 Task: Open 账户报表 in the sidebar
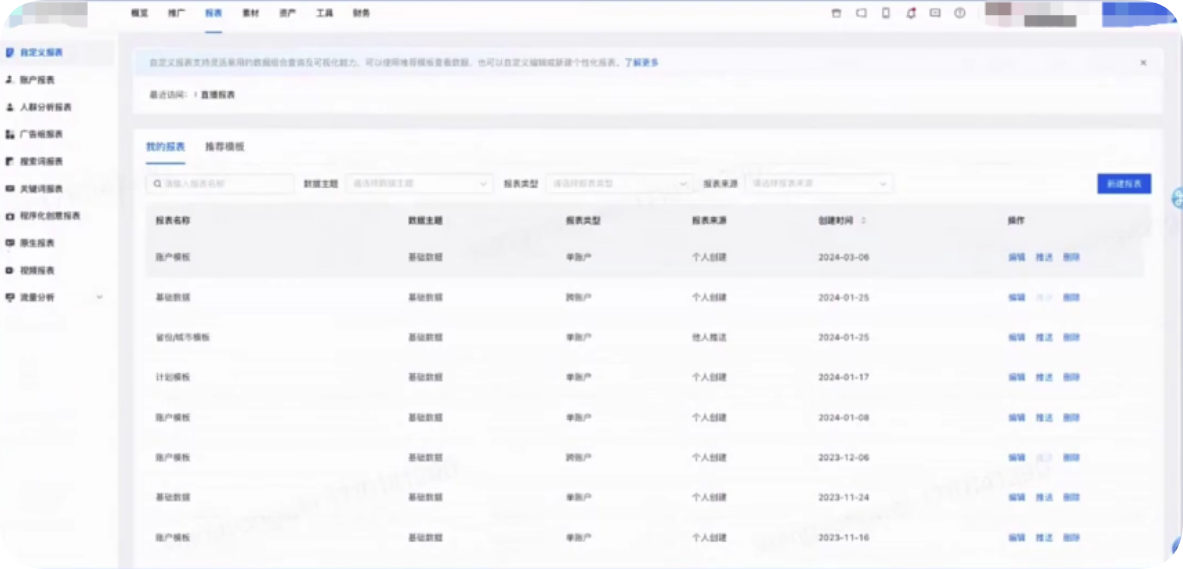[37, 80]
